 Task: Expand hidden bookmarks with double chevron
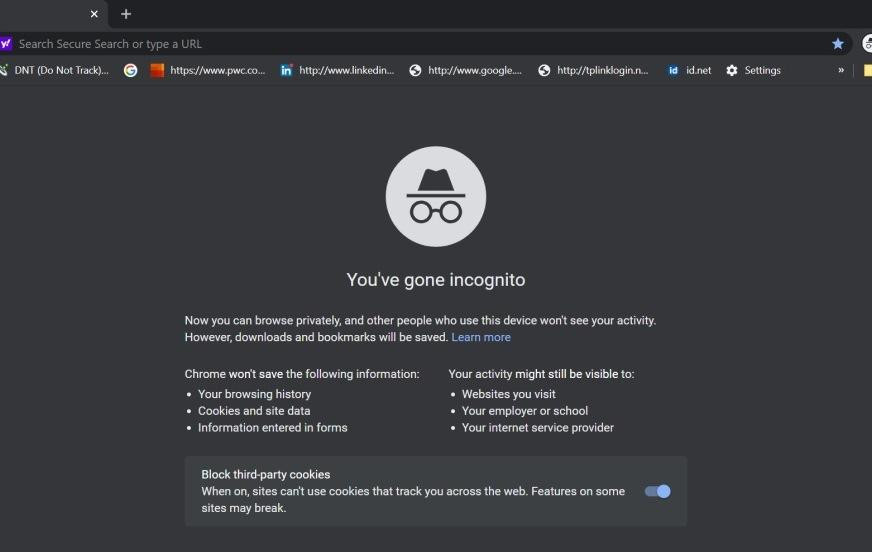841,71
